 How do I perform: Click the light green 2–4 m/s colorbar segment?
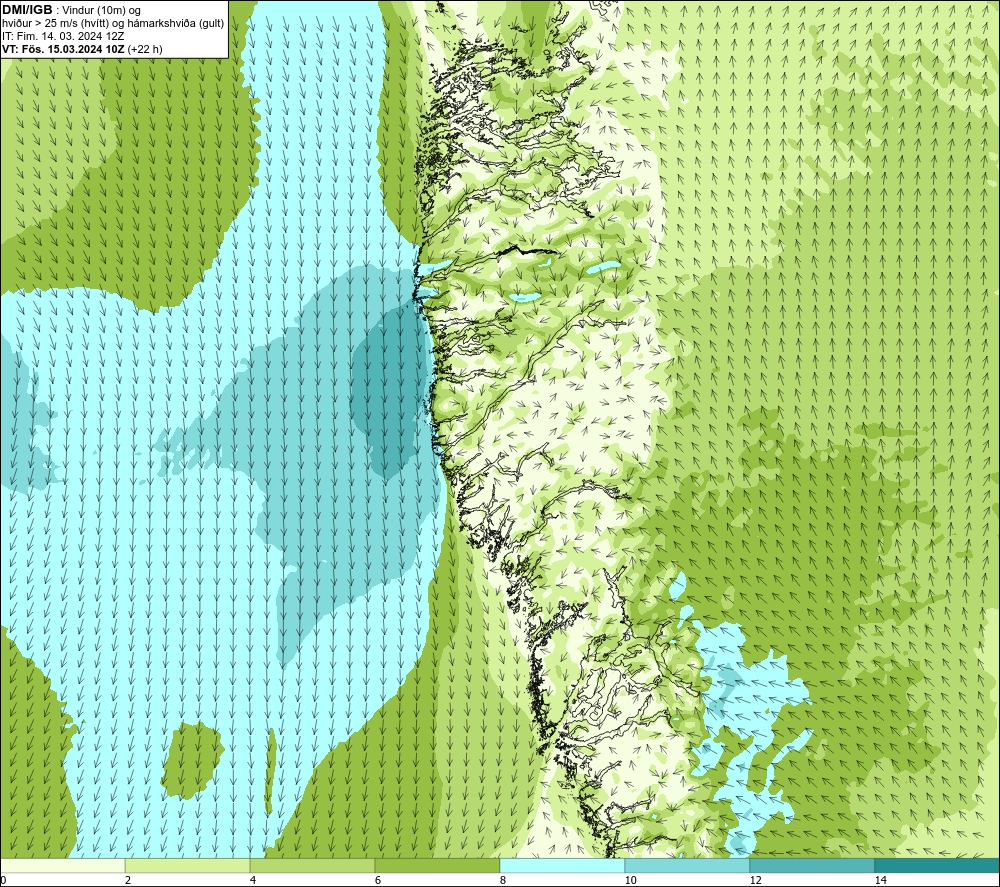(x=188, y=865)
